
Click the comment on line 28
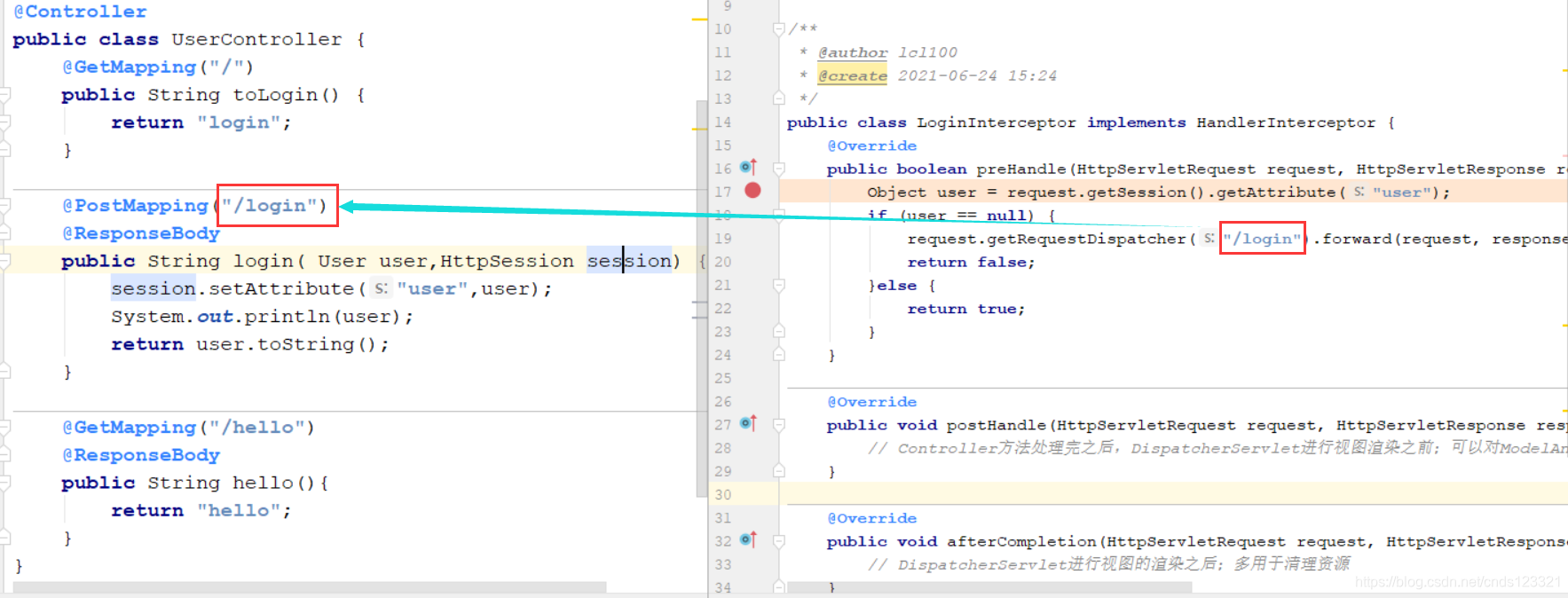click(1217, 448)
